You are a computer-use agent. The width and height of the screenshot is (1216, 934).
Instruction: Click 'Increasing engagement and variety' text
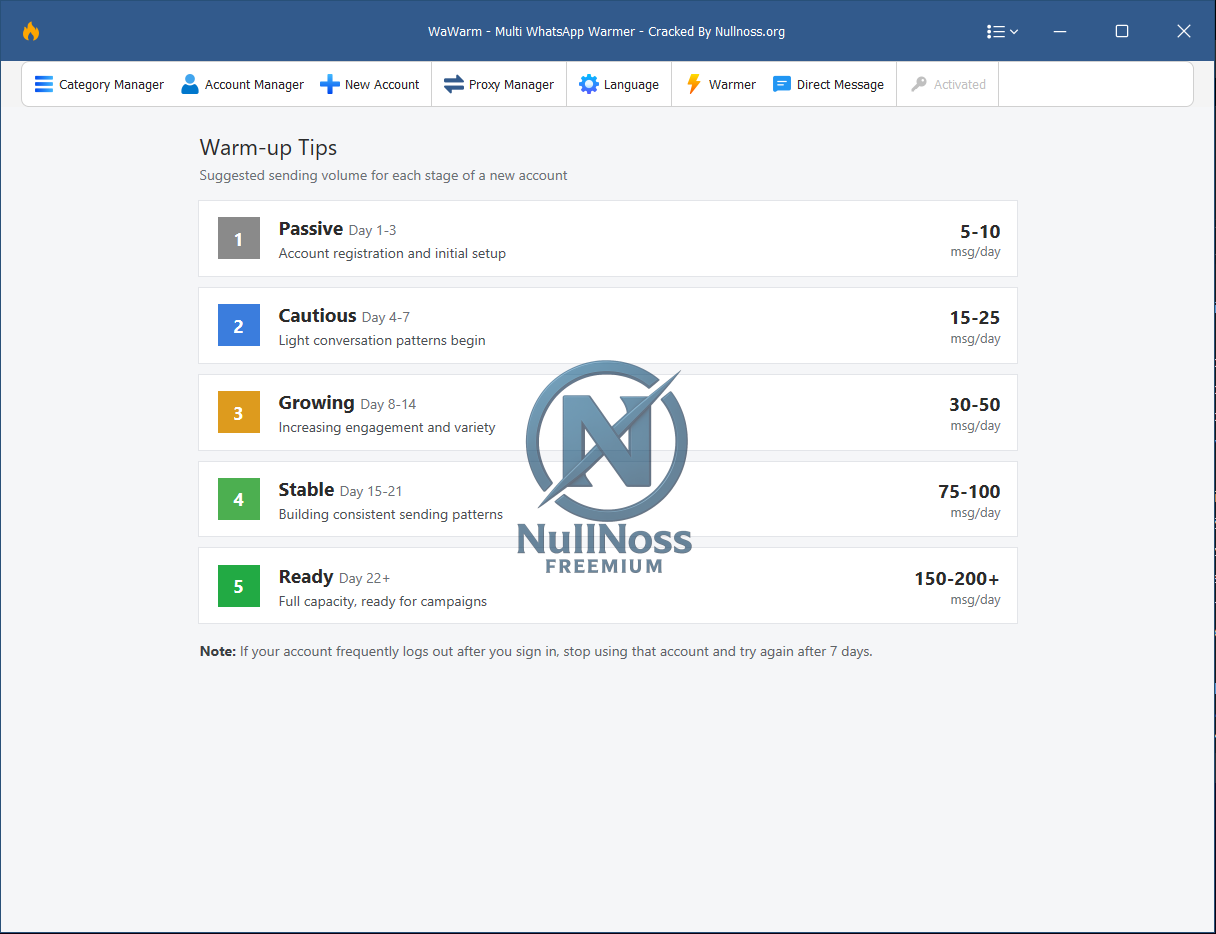[x=387, y=428]
